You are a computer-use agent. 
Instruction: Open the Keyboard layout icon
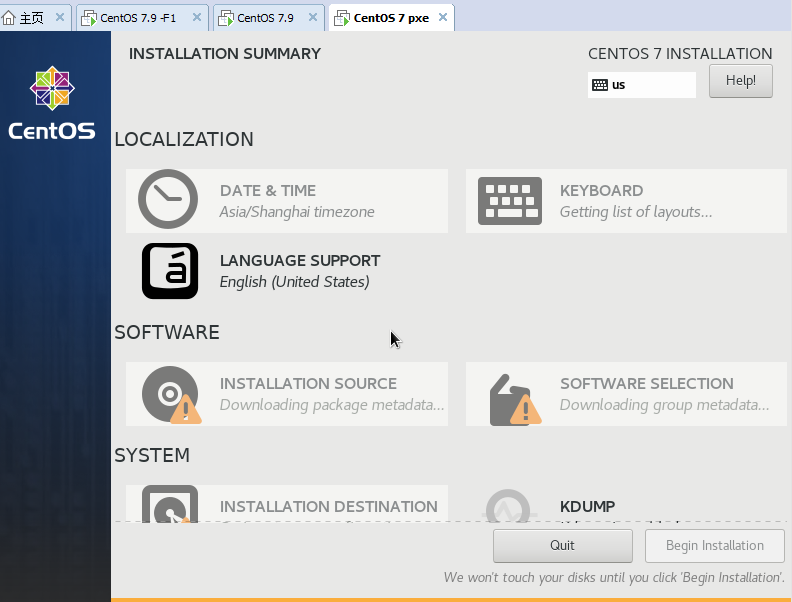pos(510,200)
